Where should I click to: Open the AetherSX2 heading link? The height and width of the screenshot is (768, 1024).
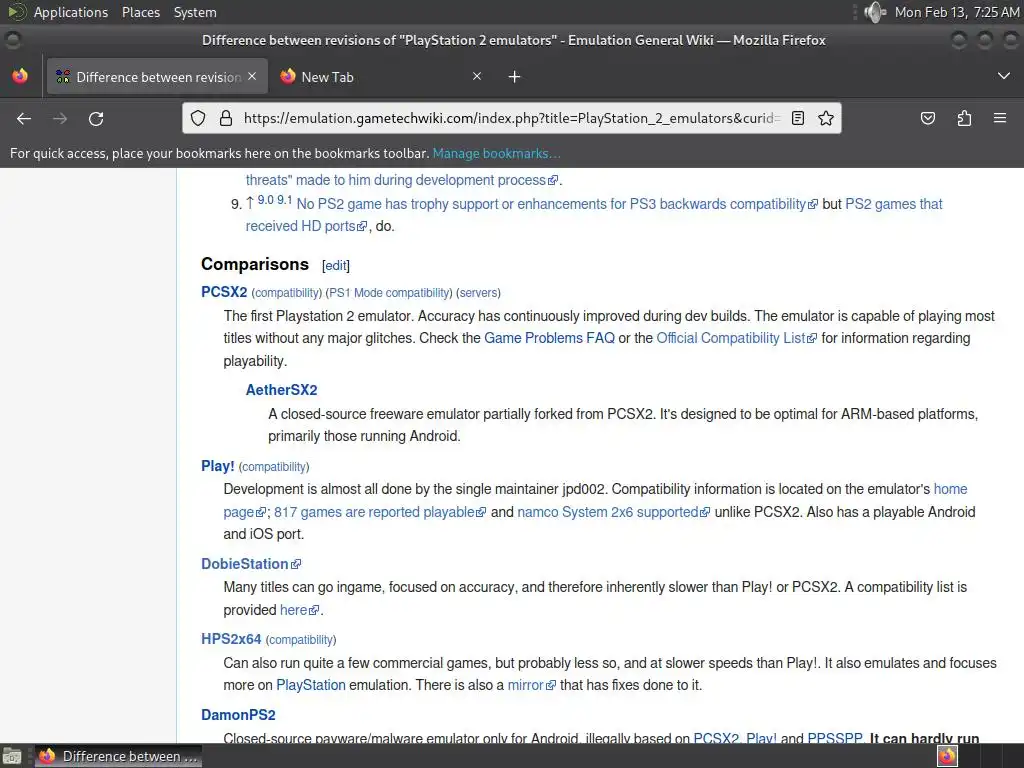[281, 390]
